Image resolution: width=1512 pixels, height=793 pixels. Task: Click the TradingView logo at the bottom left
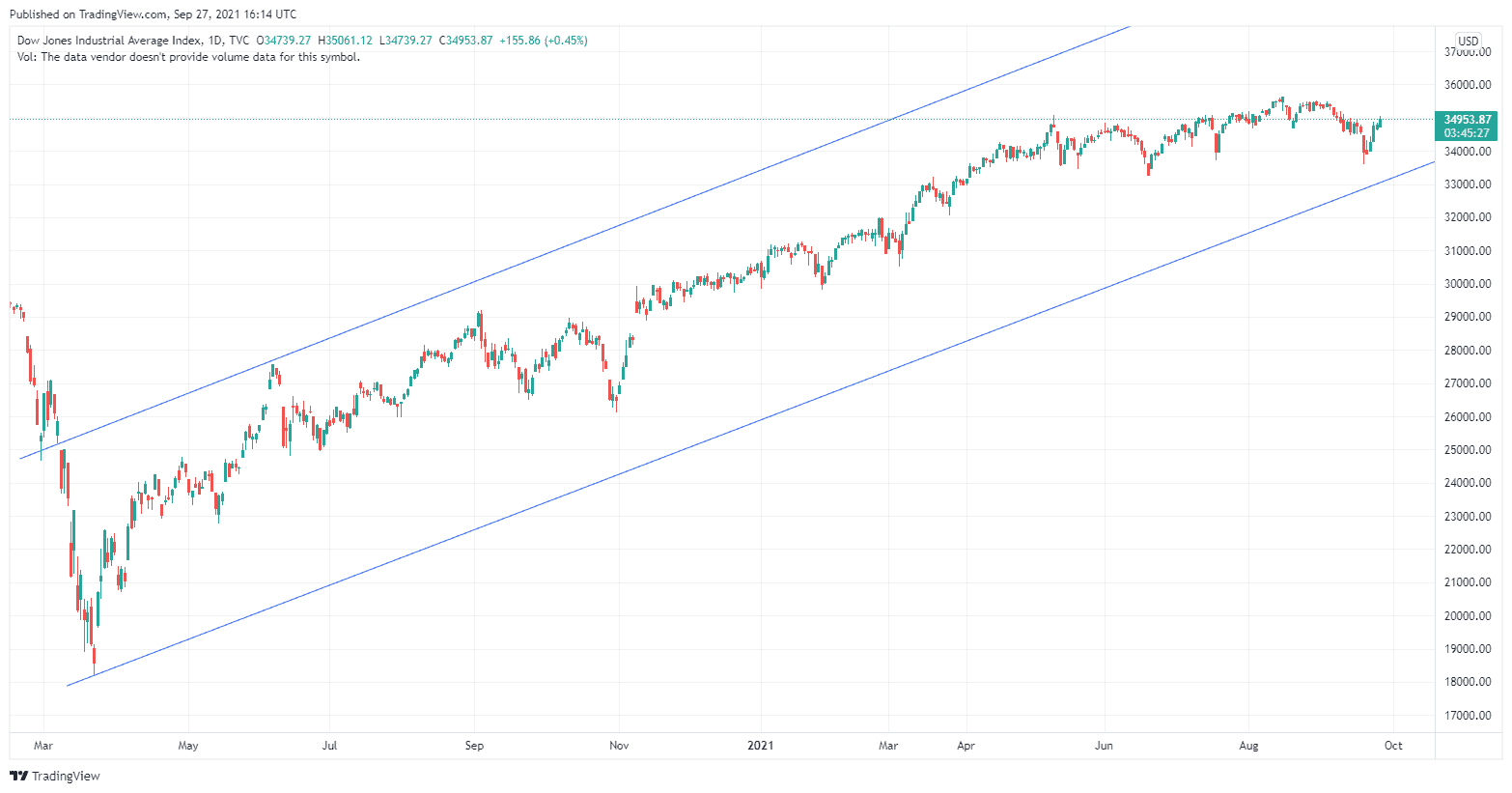tap(55, 776)
